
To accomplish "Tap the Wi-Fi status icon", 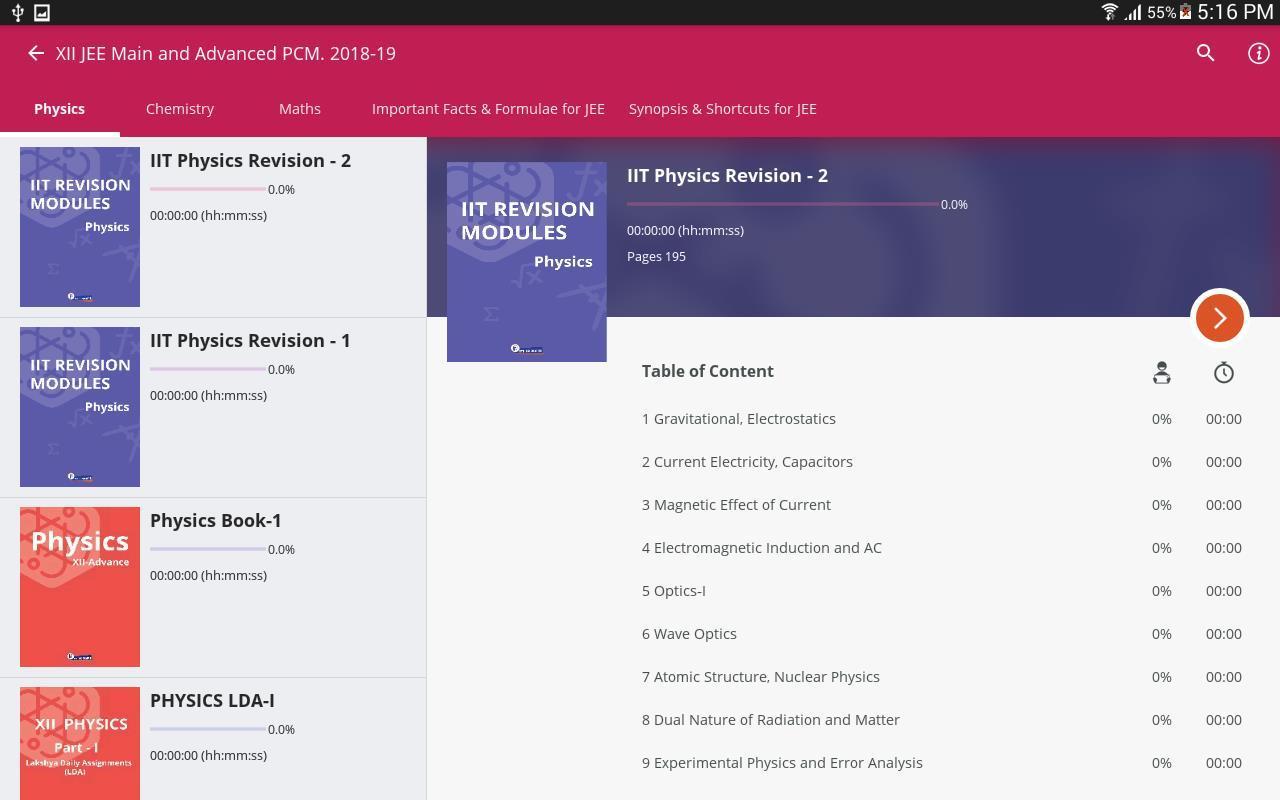I will [1109, 12].
